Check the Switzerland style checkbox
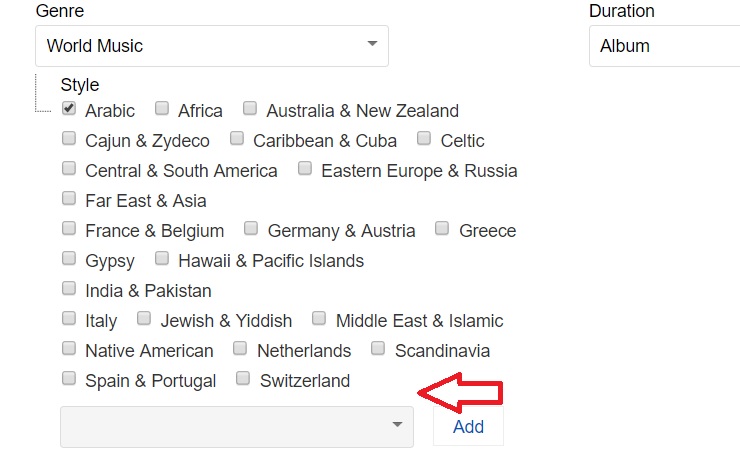The height and width of the screenshot is (470, 740). tap(243, 379)
